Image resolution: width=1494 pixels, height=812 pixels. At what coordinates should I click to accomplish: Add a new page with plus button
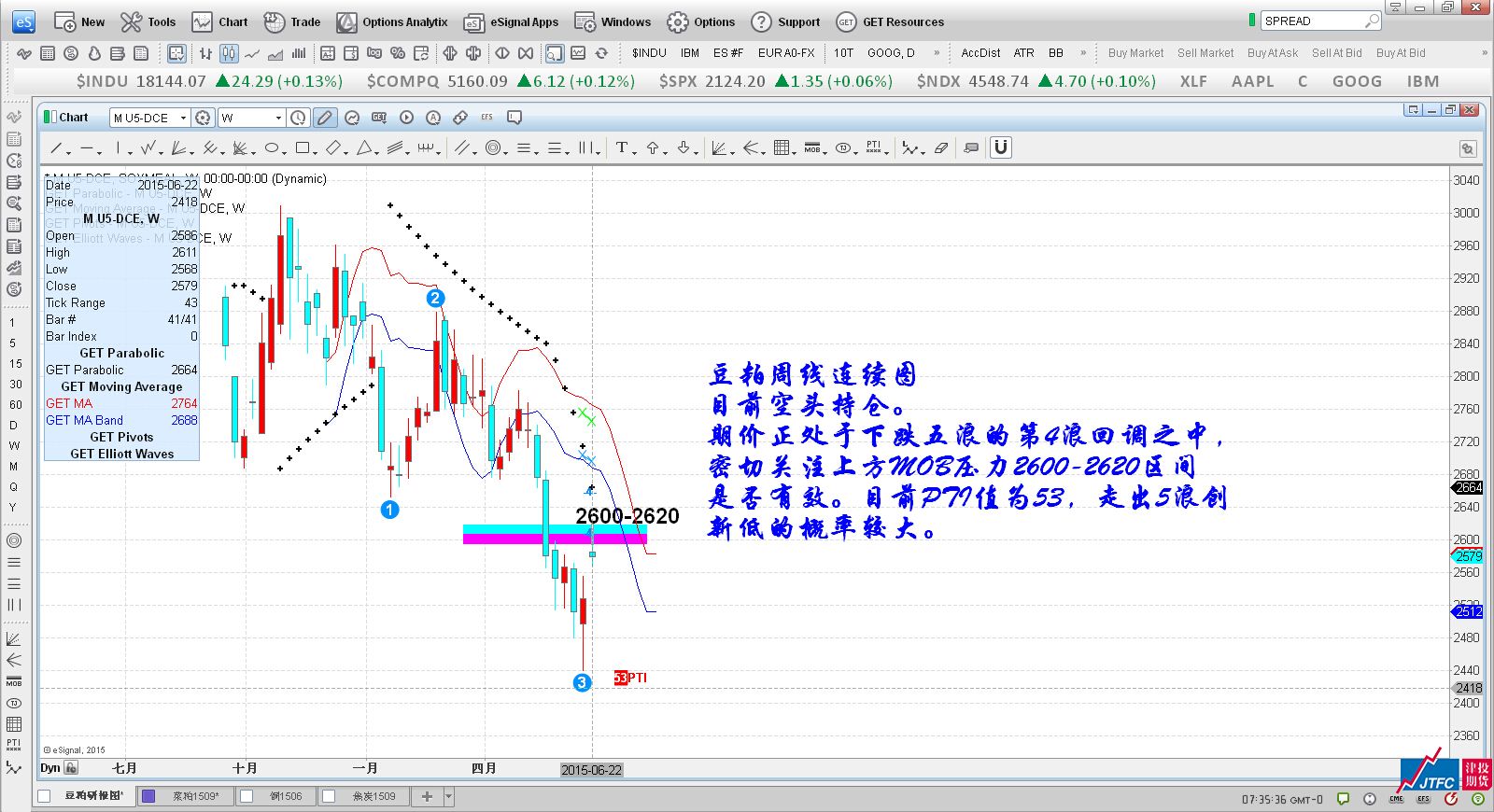coord(427,796)
